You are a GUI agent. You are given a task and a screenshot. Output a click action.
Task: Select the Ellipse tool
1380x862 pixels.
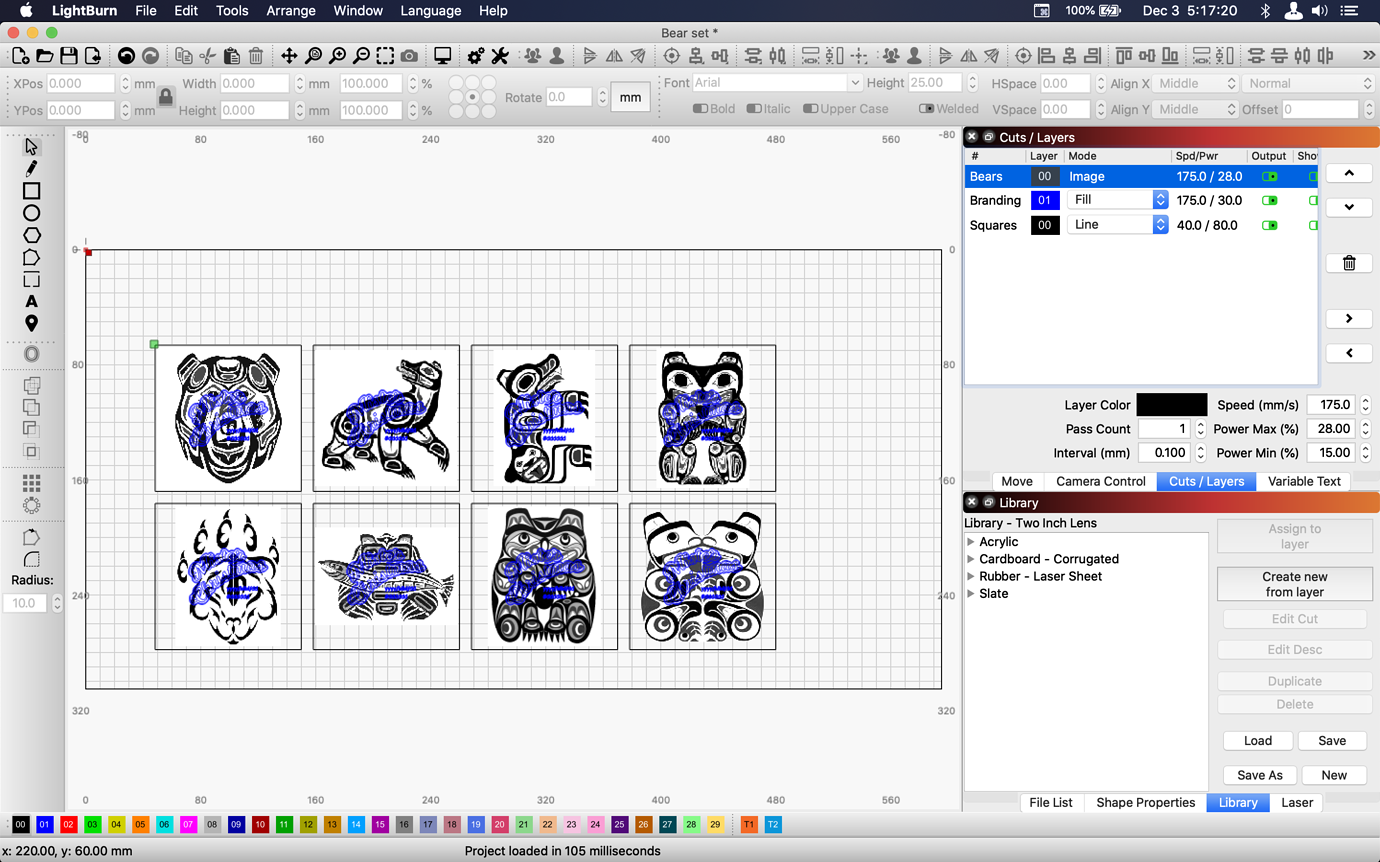(31, 213)
